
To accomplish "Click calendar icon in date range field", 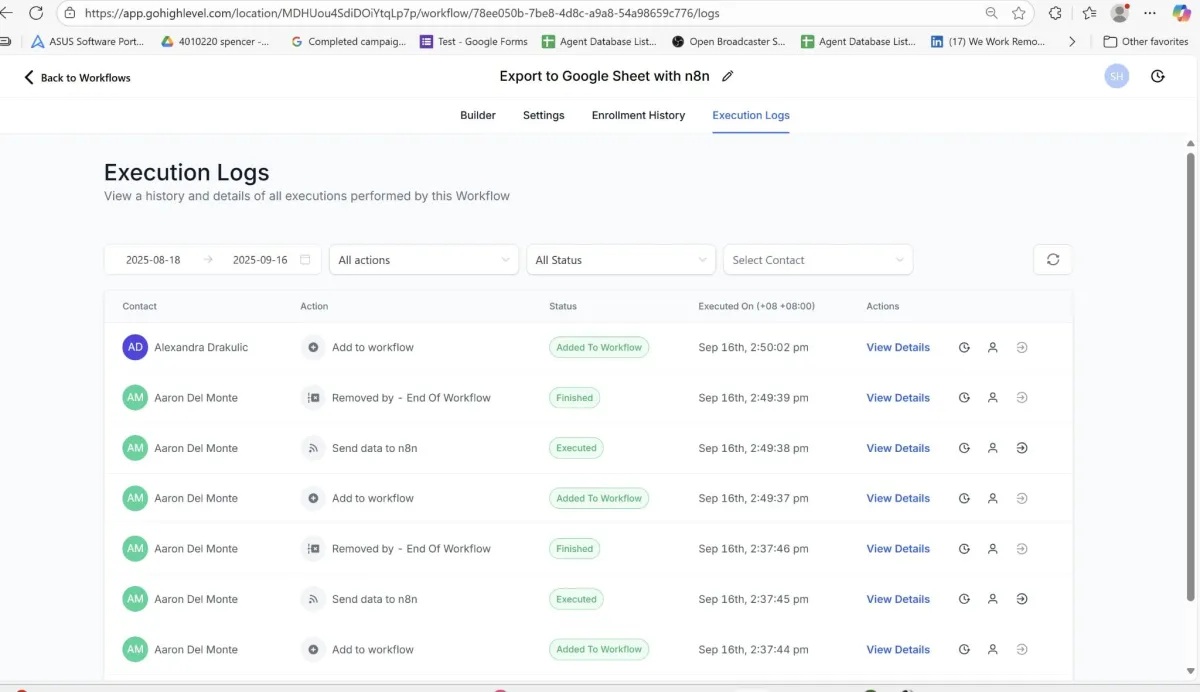I will [x=305, y=260].
